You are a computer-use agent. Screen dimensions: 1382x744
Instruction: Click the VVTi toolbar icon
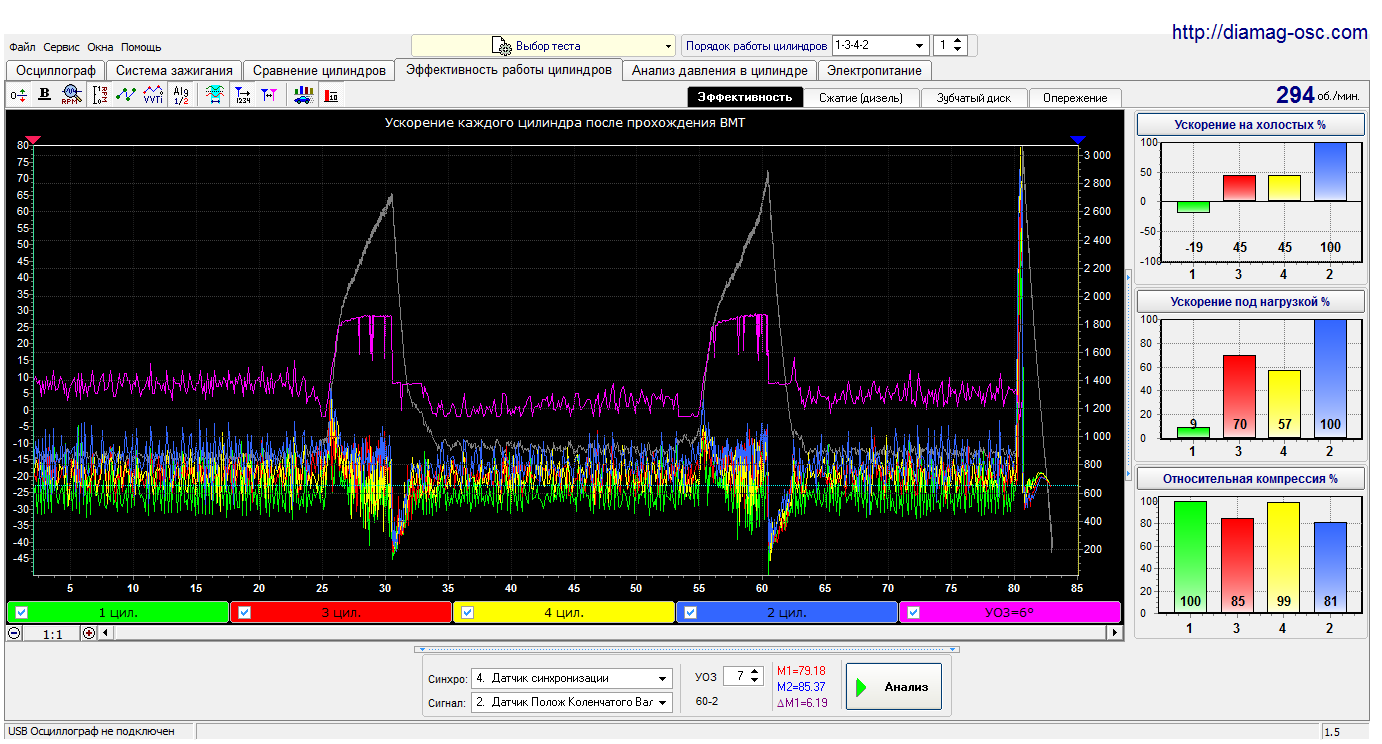click(x=153, y=95)
